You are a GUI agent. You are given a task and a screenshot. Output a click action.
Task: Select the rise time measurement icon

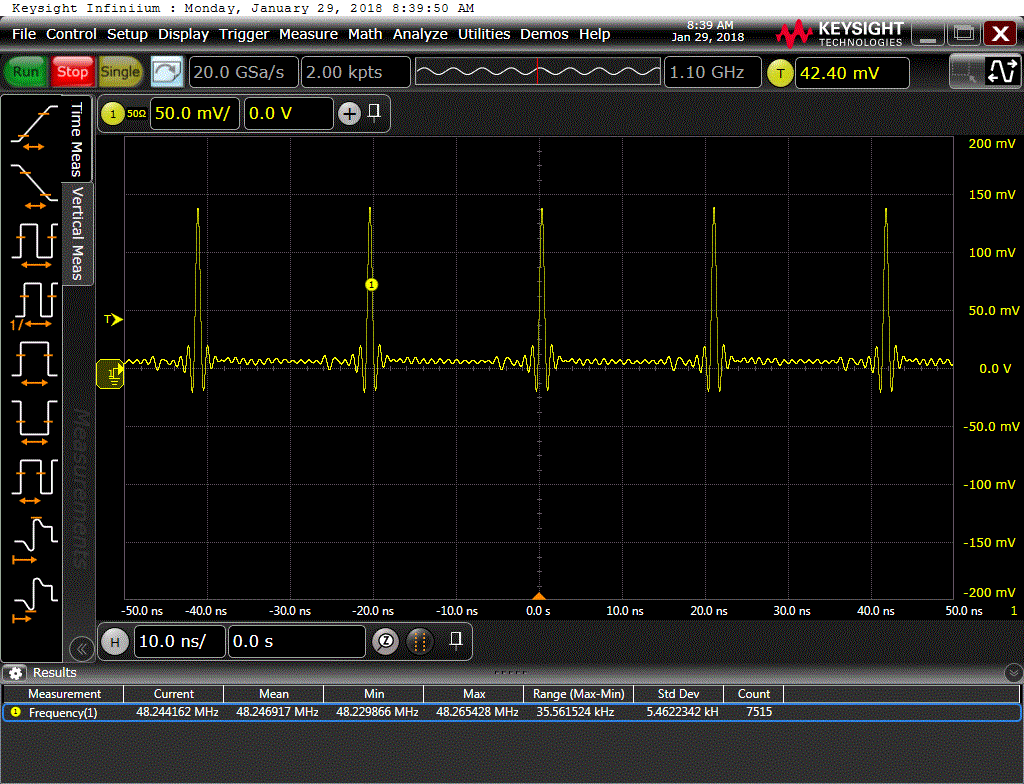click(x=34, y=127)
